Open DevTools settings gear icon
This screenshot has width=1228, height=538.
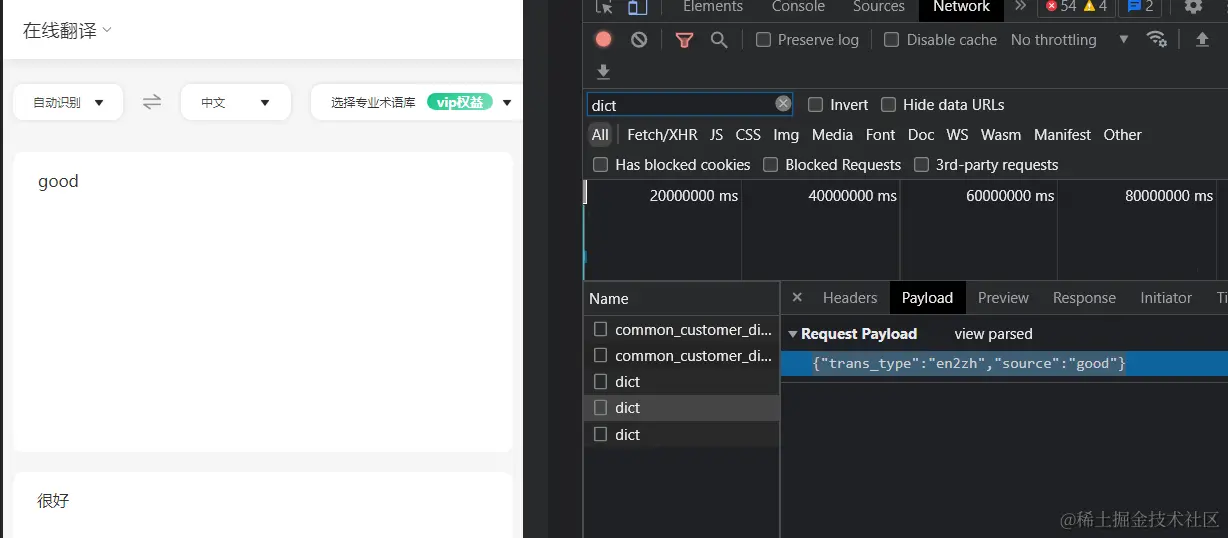pyautogui.click(x=1193, y=7)
